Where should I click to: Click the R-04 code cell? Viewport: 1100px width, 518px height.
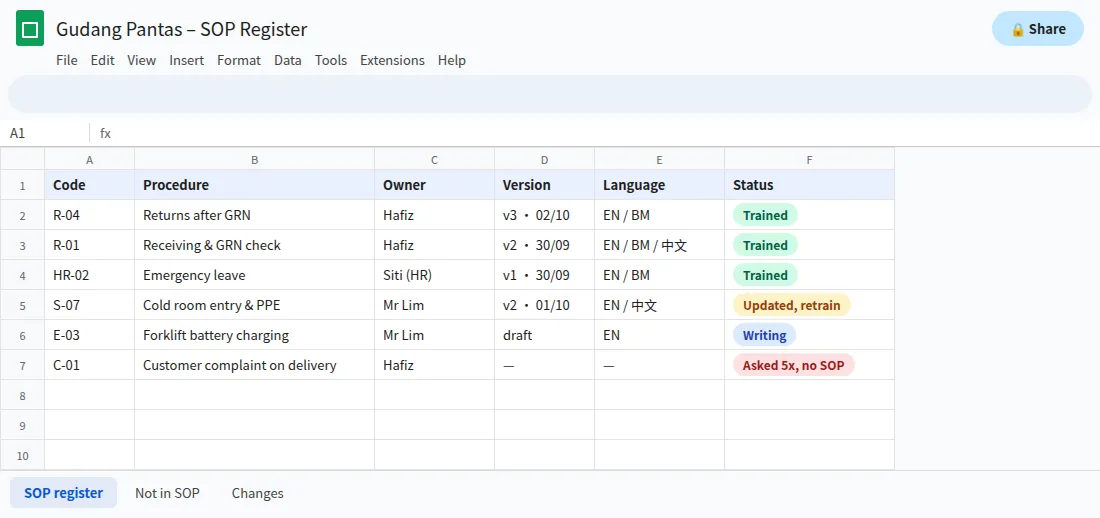(x=90, y=215)
